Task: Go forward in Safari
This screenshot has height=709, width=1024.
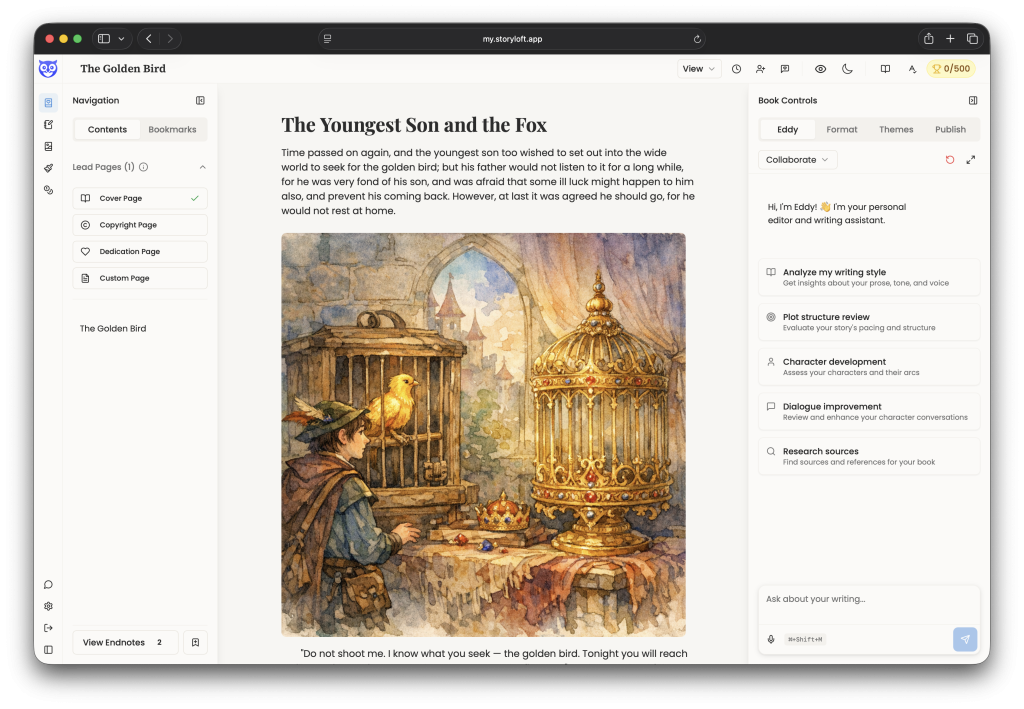Action: coord(170,39)
